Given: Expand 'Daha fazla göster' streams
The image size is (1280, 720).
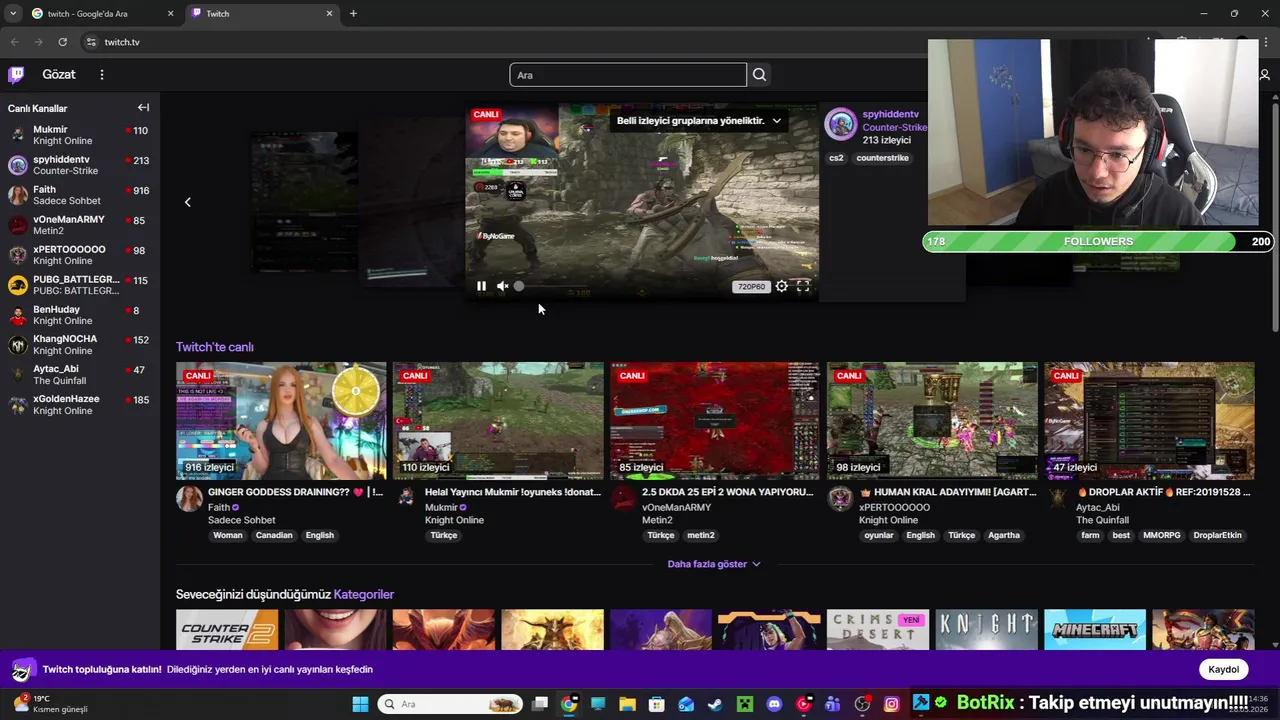Looking at the screenshot, I should coord(714,564).
